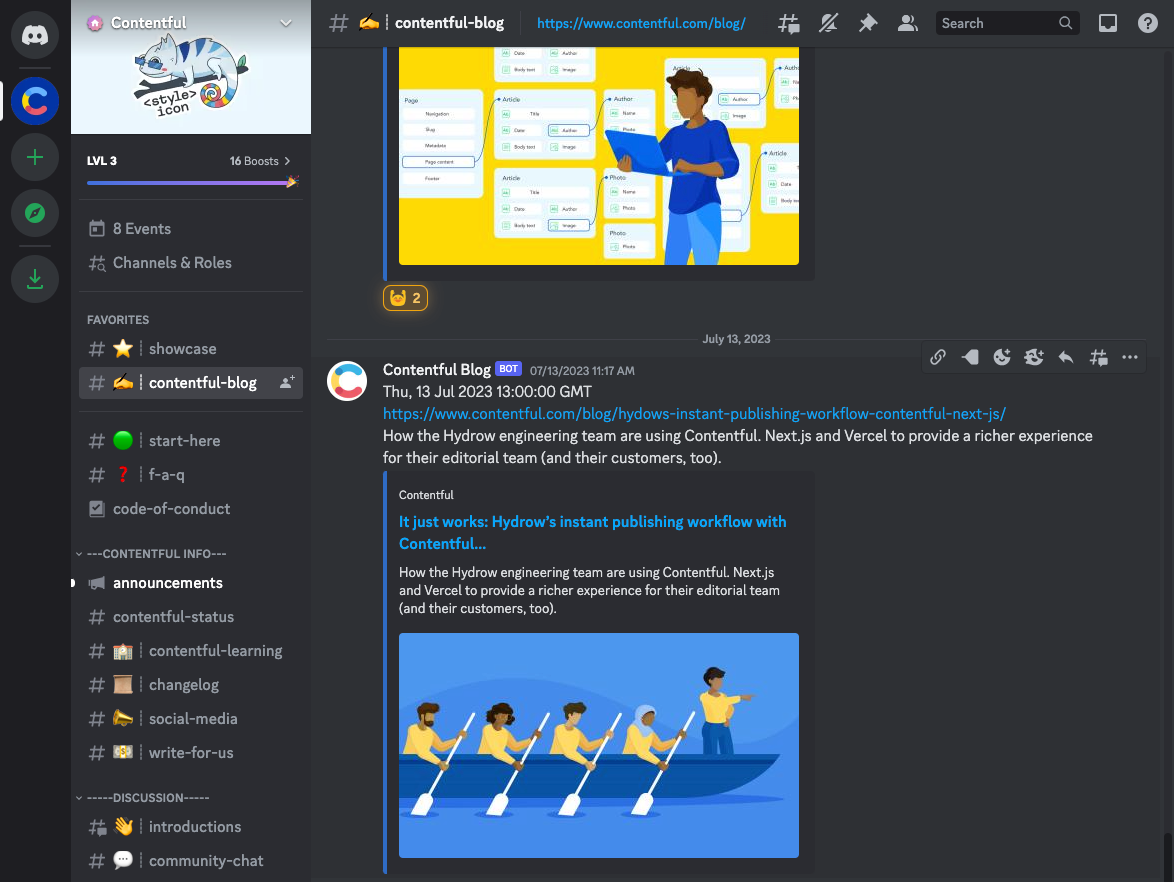Image resolution: width=1174 pixels, height=882 pixels.
Task: Open the 8 Events entry
Action: tap(140, 228)
